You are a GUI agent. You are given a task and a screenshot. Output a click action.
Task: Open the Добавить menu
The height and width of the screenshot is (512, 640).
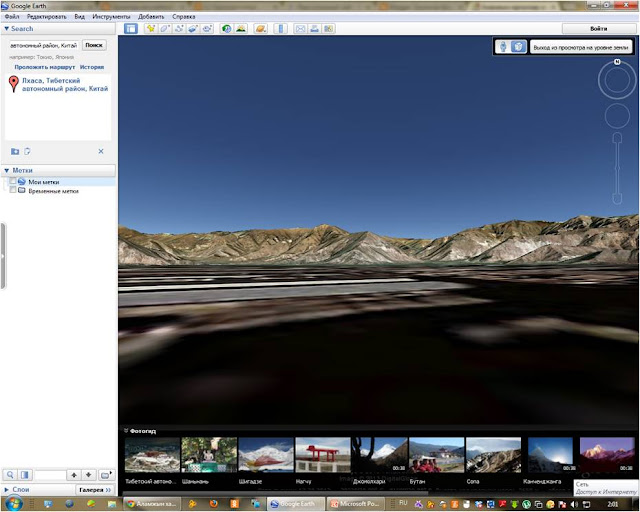(151, 17)
